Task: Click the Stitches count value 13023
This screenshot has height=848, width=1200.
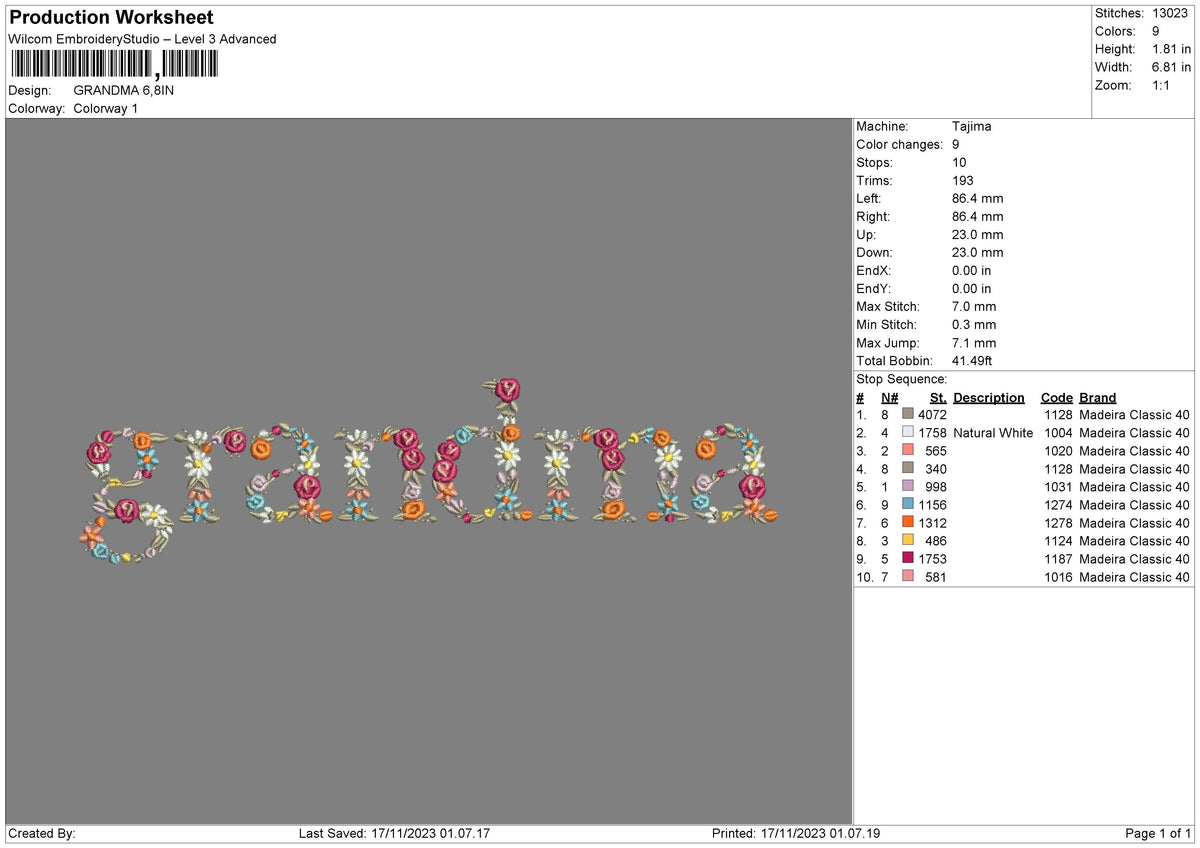Action: click(1171, 13)
